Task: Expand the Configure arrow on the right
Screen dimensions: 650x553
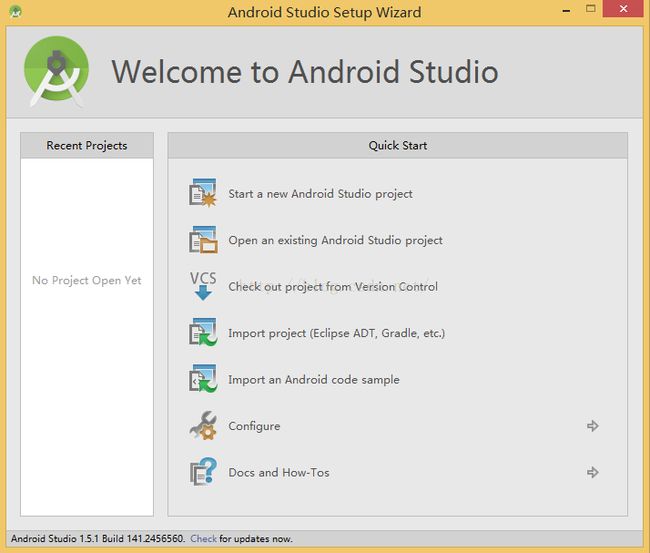Action: (x=593, y=426)
